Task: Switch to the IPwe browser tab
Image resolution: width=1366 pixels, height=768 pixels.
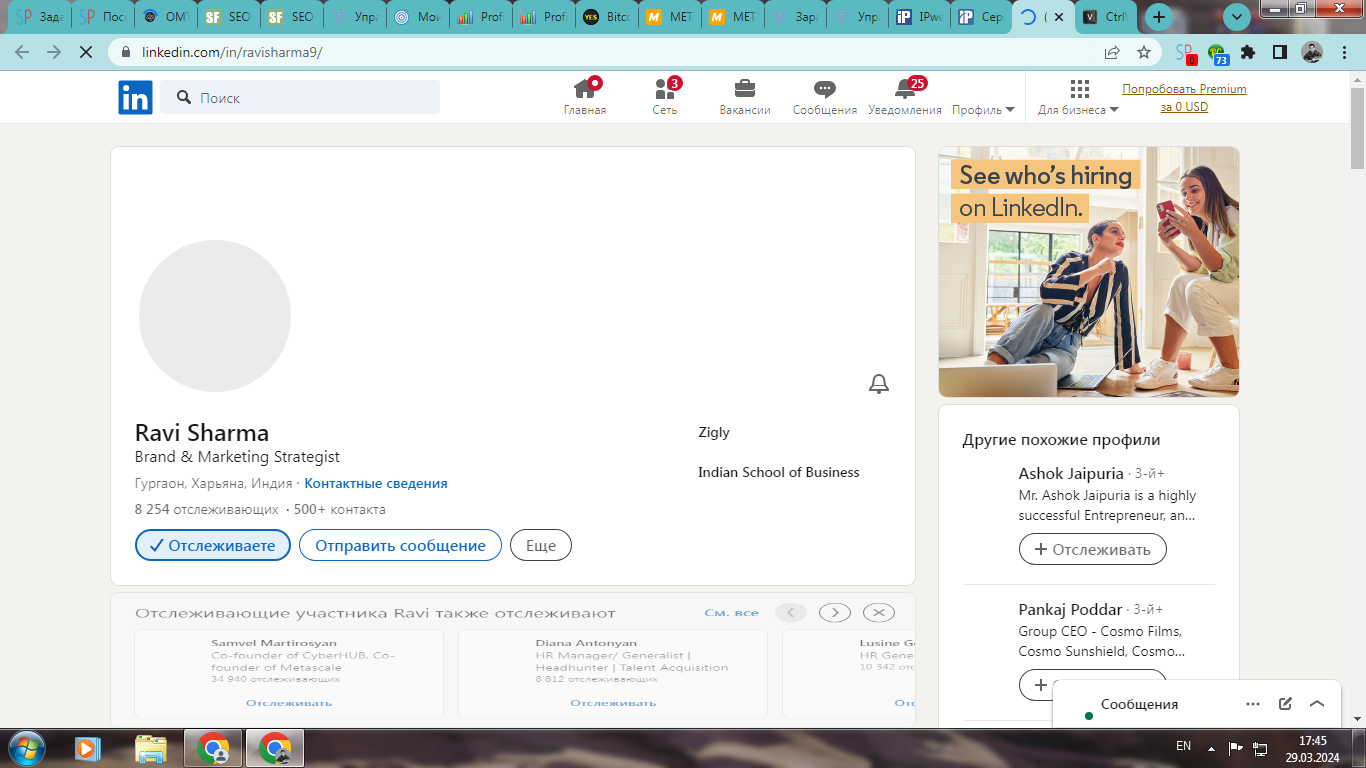Action: coord(919,17)
